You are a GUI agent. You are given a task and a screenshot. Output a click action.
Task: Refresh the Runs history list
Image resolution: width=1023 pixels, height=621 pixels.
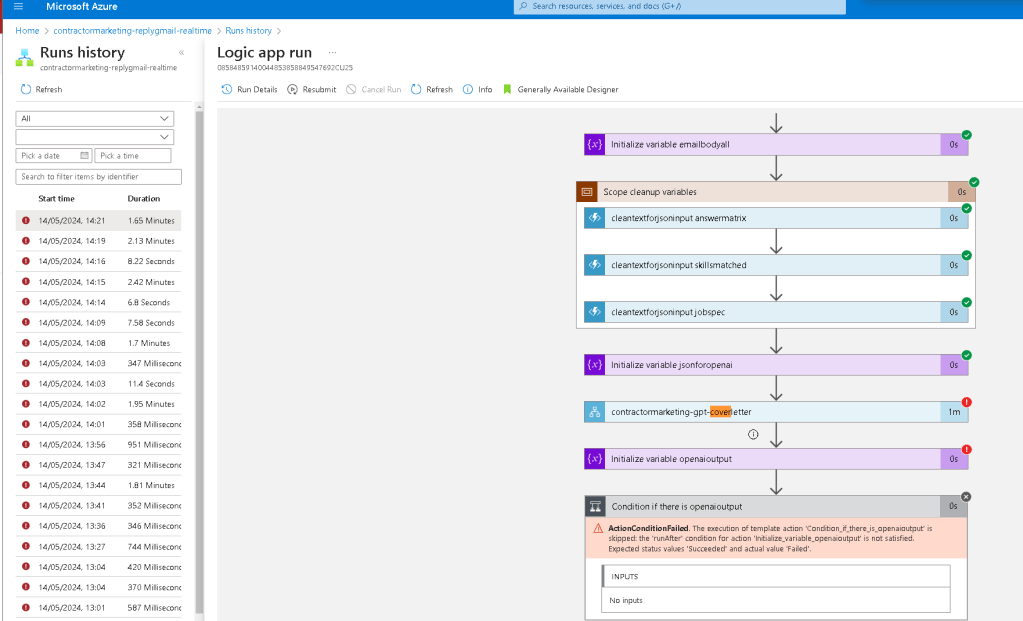click(x=42, y=89)
